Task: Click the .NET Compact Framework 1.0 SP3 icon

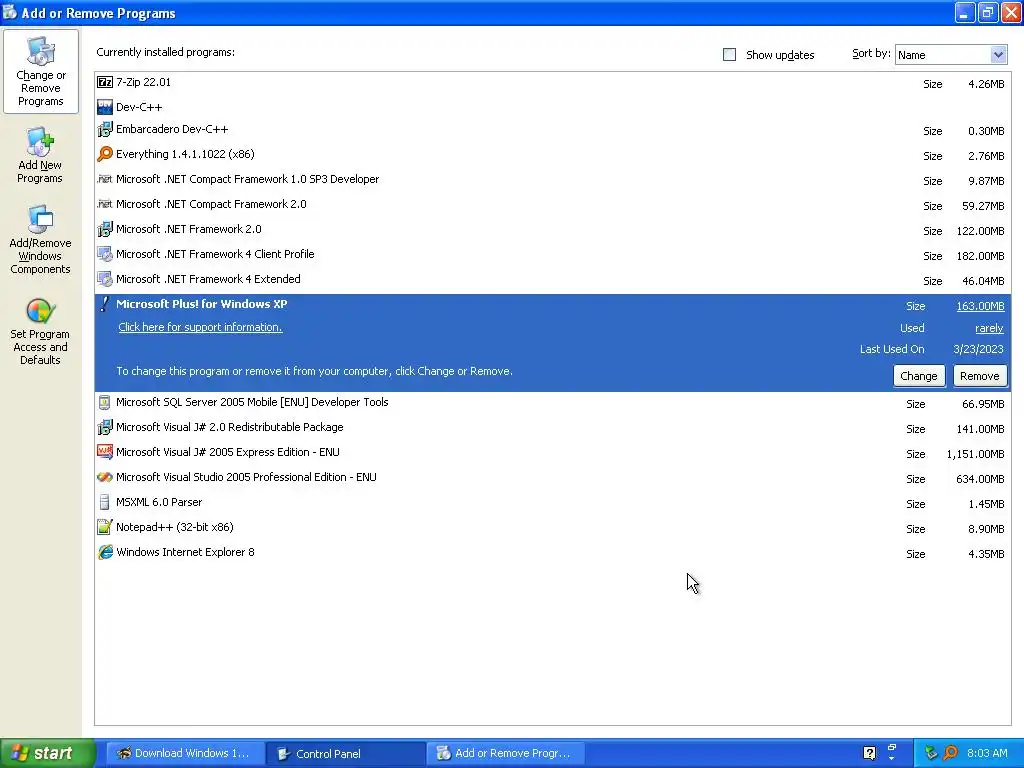Action: pyautogui.click(x=104, y=179)
